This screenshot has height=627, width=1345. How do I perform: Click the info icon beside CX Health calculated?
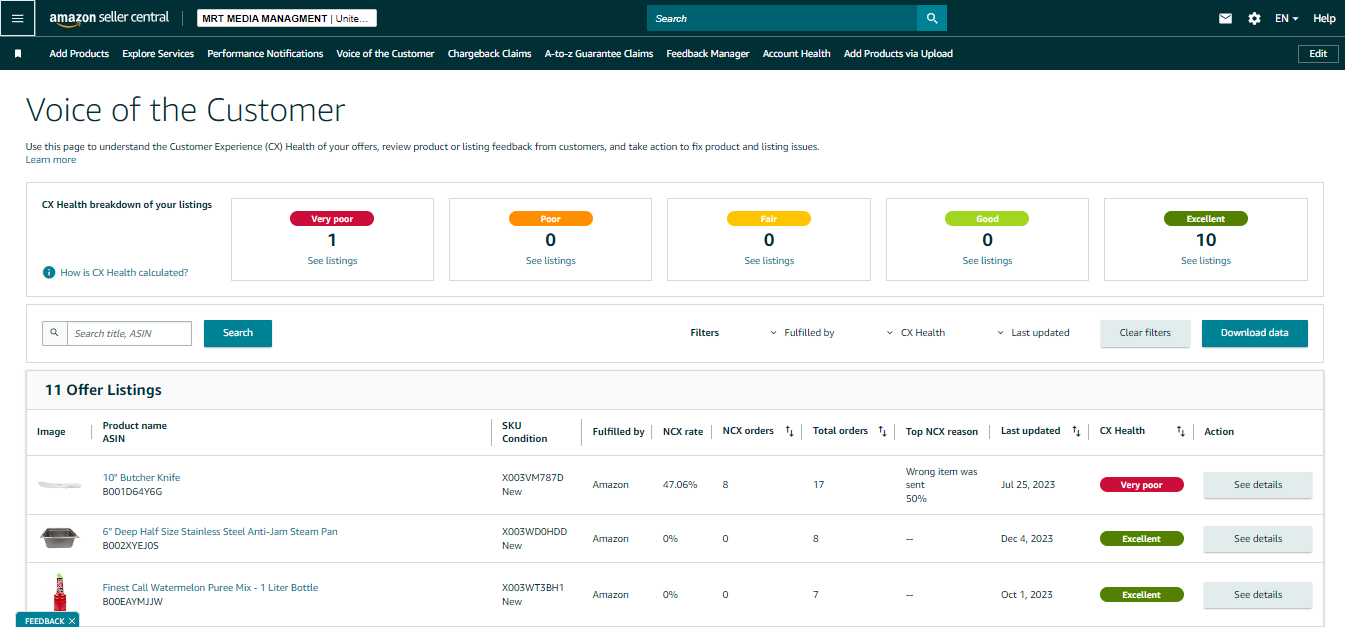pos(49,272)
